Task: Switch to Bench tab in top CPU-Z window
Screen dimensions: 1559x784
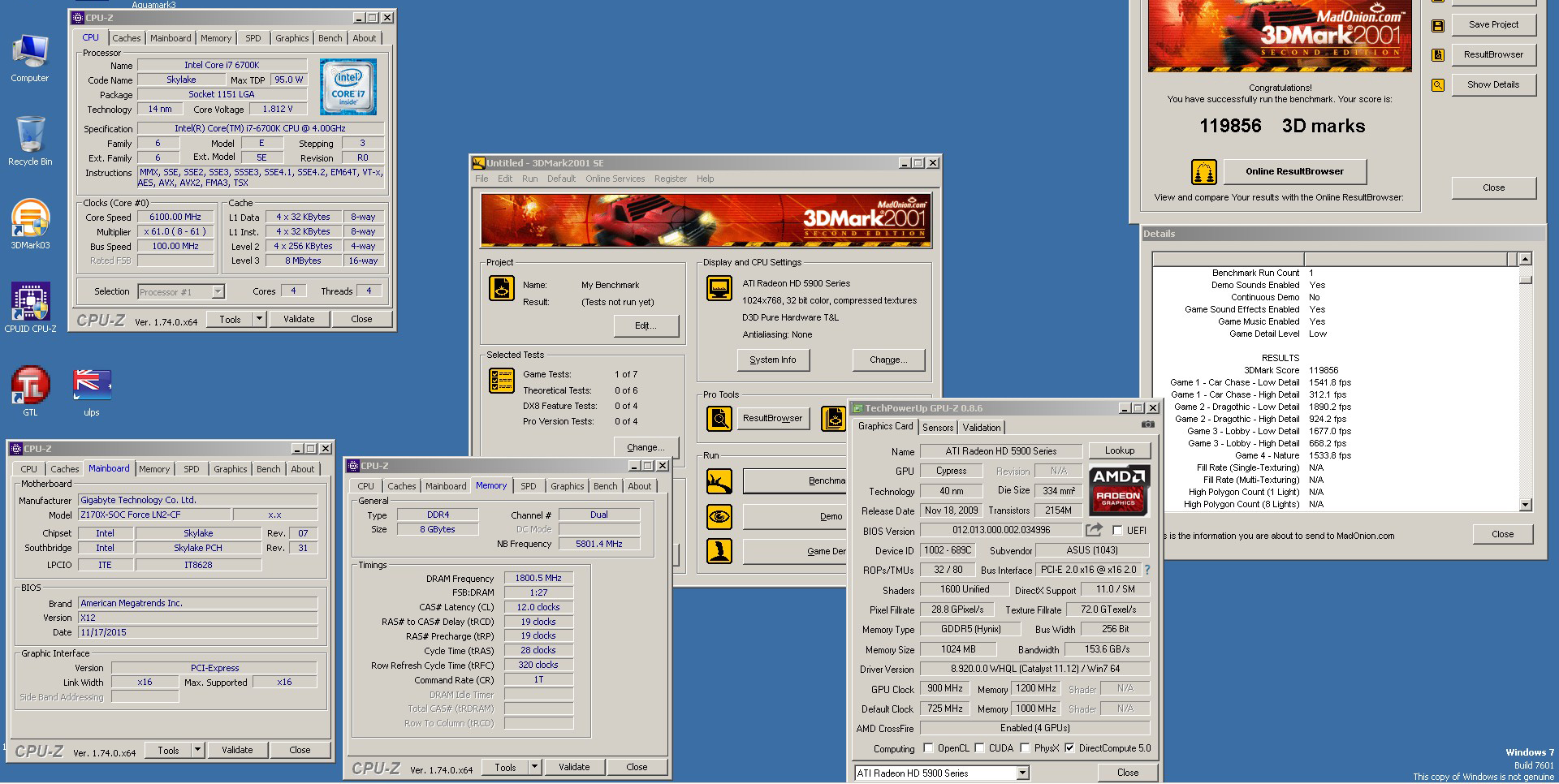Action: pyautogui.click(x=330, y=38)
